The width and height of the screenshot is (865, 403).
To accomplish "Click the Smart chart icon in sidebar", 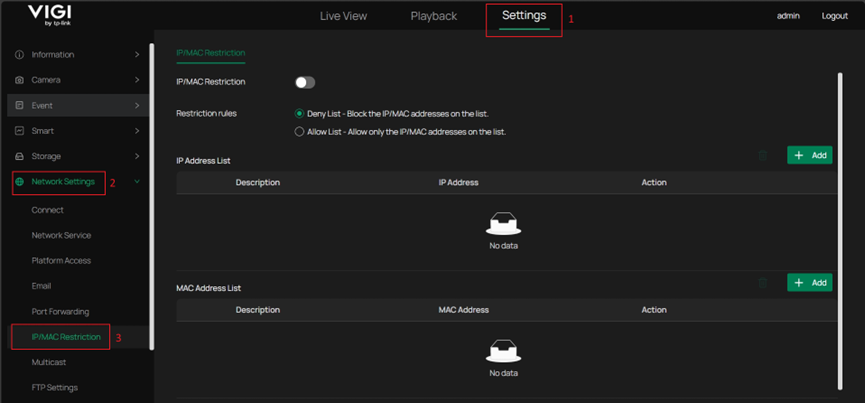I will [19, 131].
